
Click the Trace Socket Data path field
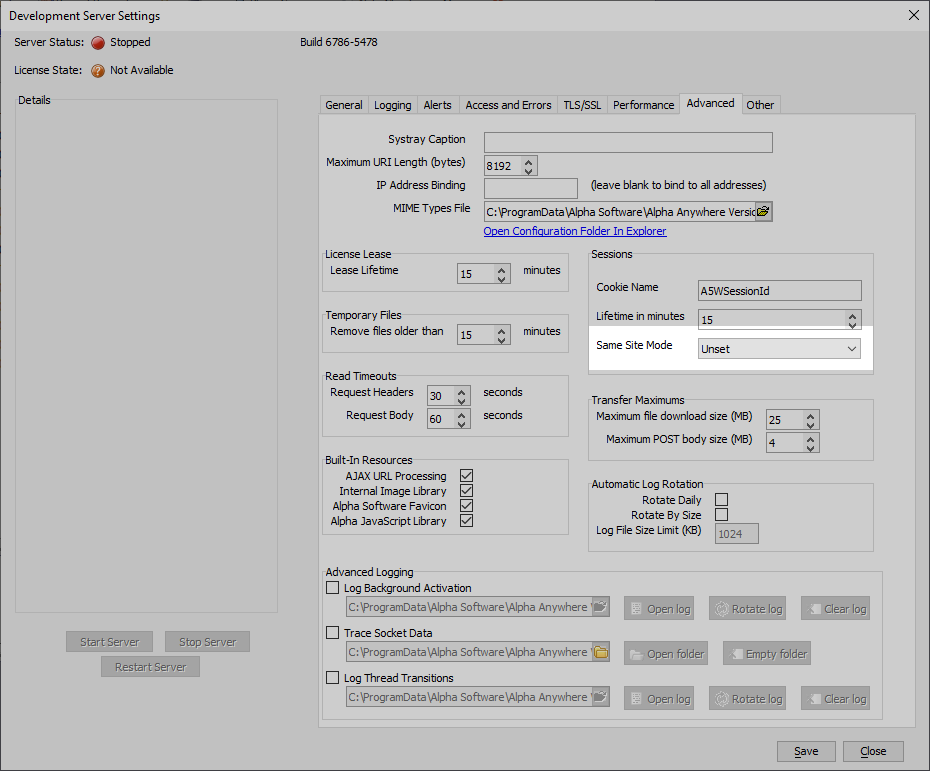point(469,652)
